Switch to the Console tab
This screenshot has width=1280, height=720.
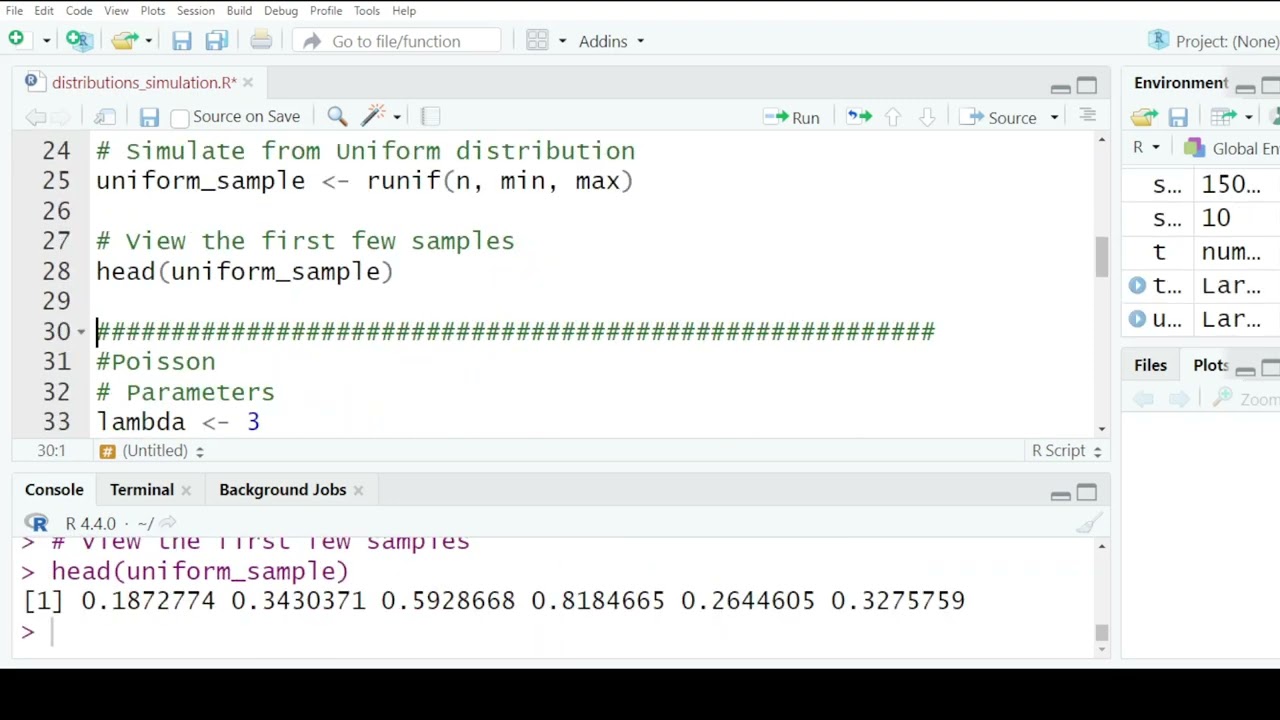pyautogui.click(x=54, y=490)
